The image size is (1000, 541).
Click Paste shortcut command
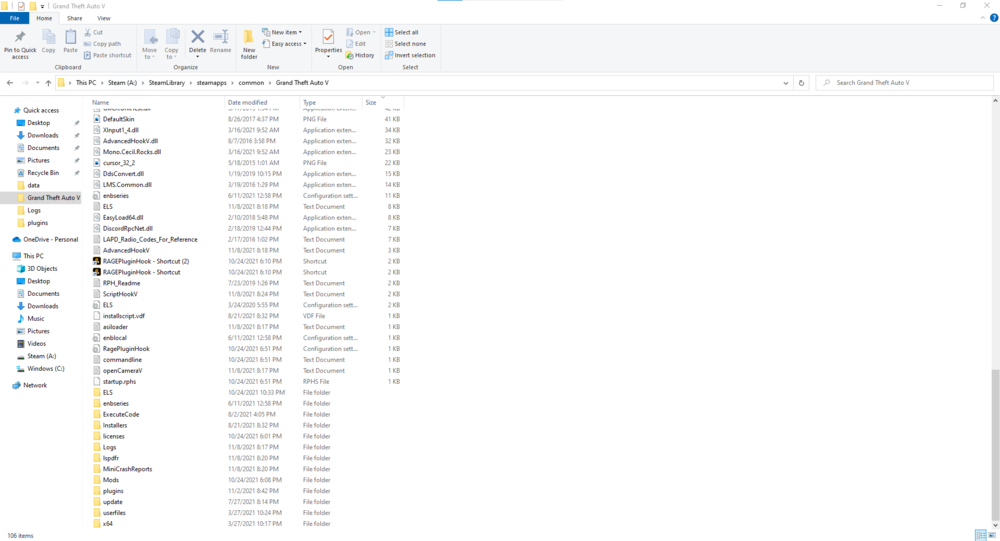pos(108,56)
